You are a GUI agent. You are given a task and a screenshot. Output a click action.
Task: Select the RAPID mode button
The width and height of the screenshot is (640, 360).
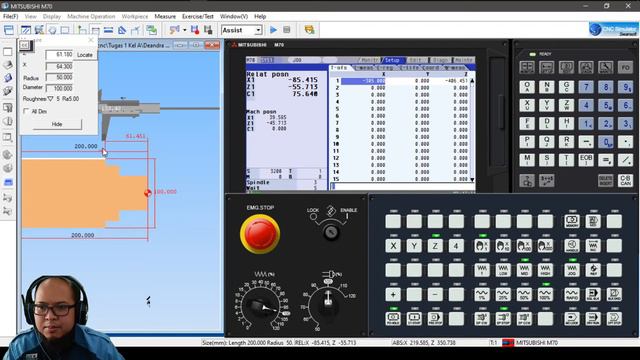coord(572,294)
